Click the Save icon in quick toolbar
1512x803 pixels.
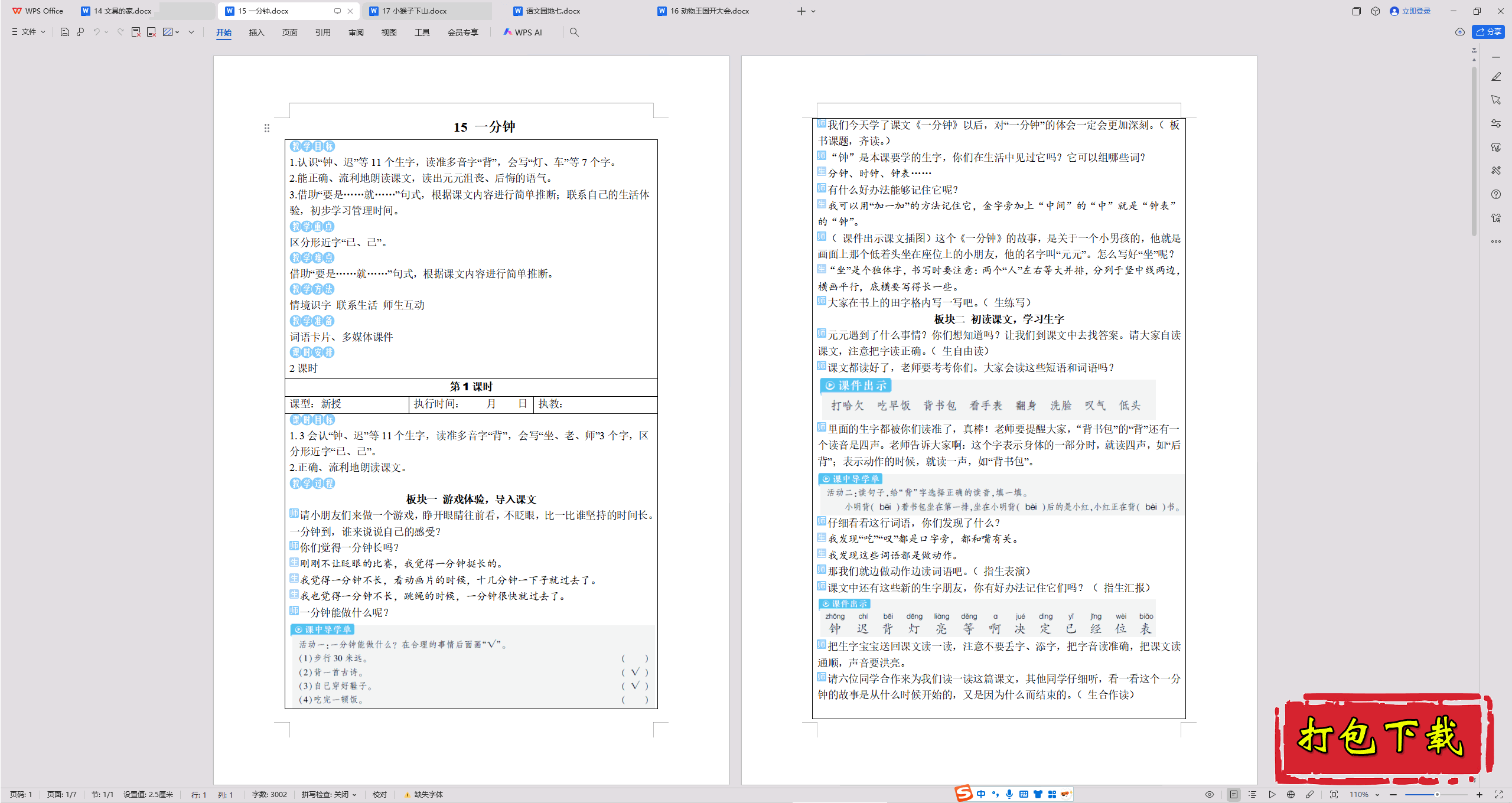(65, 32)
